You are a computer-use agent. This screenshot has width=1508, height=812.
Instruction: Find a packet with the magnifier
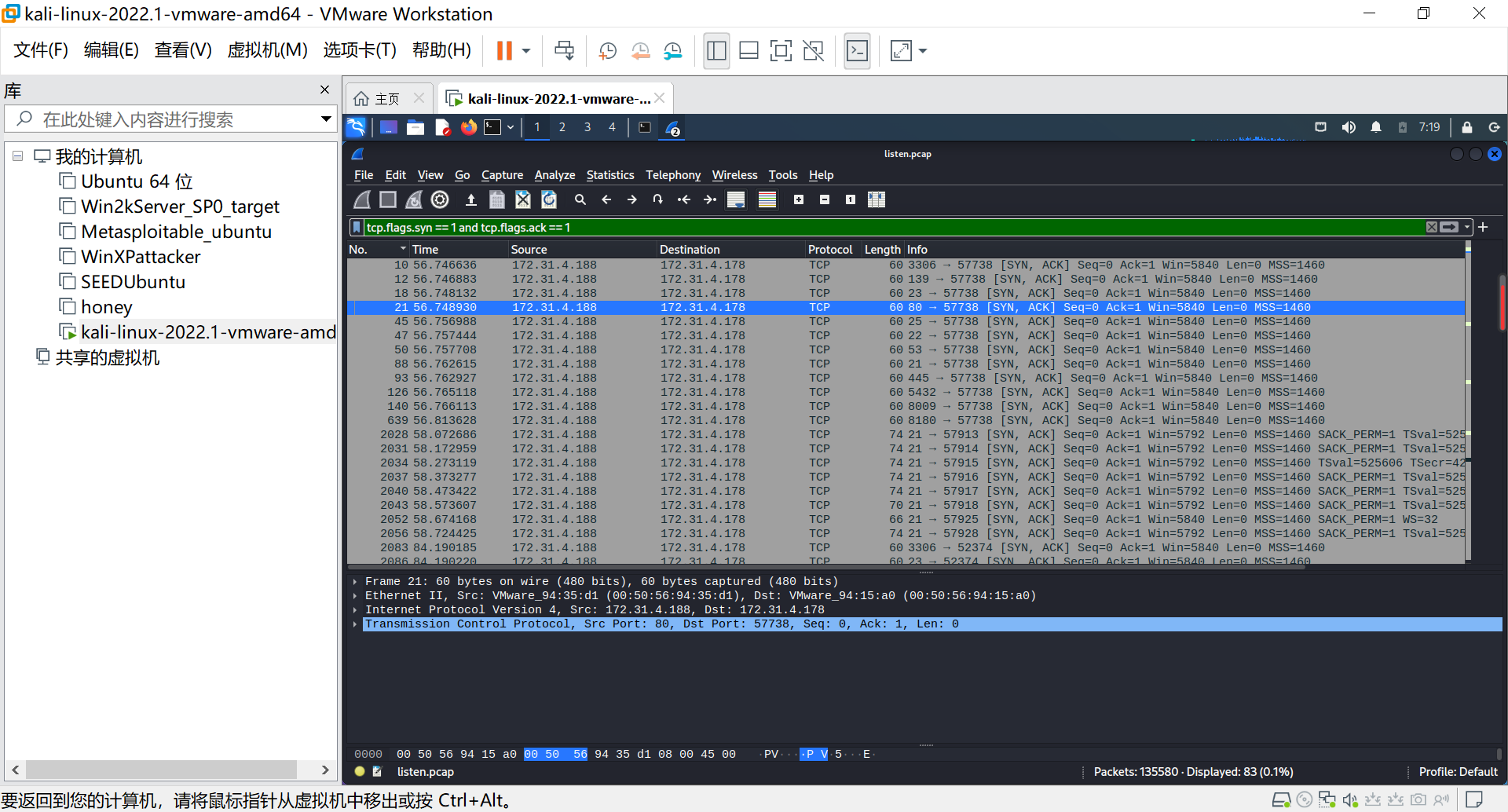(x=580, y=200)
